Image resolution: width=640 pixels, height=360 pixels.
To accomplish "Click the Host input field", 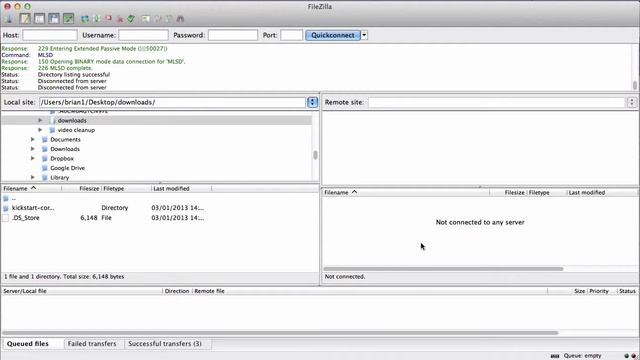I will (50, 35).
